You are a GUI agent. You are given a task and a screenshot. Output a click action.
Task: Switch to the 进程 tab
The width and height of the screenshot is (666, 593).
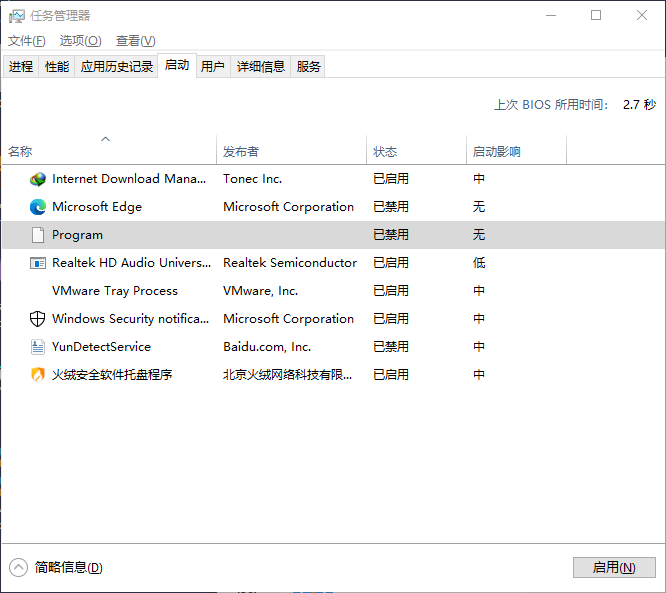[21, 67]
